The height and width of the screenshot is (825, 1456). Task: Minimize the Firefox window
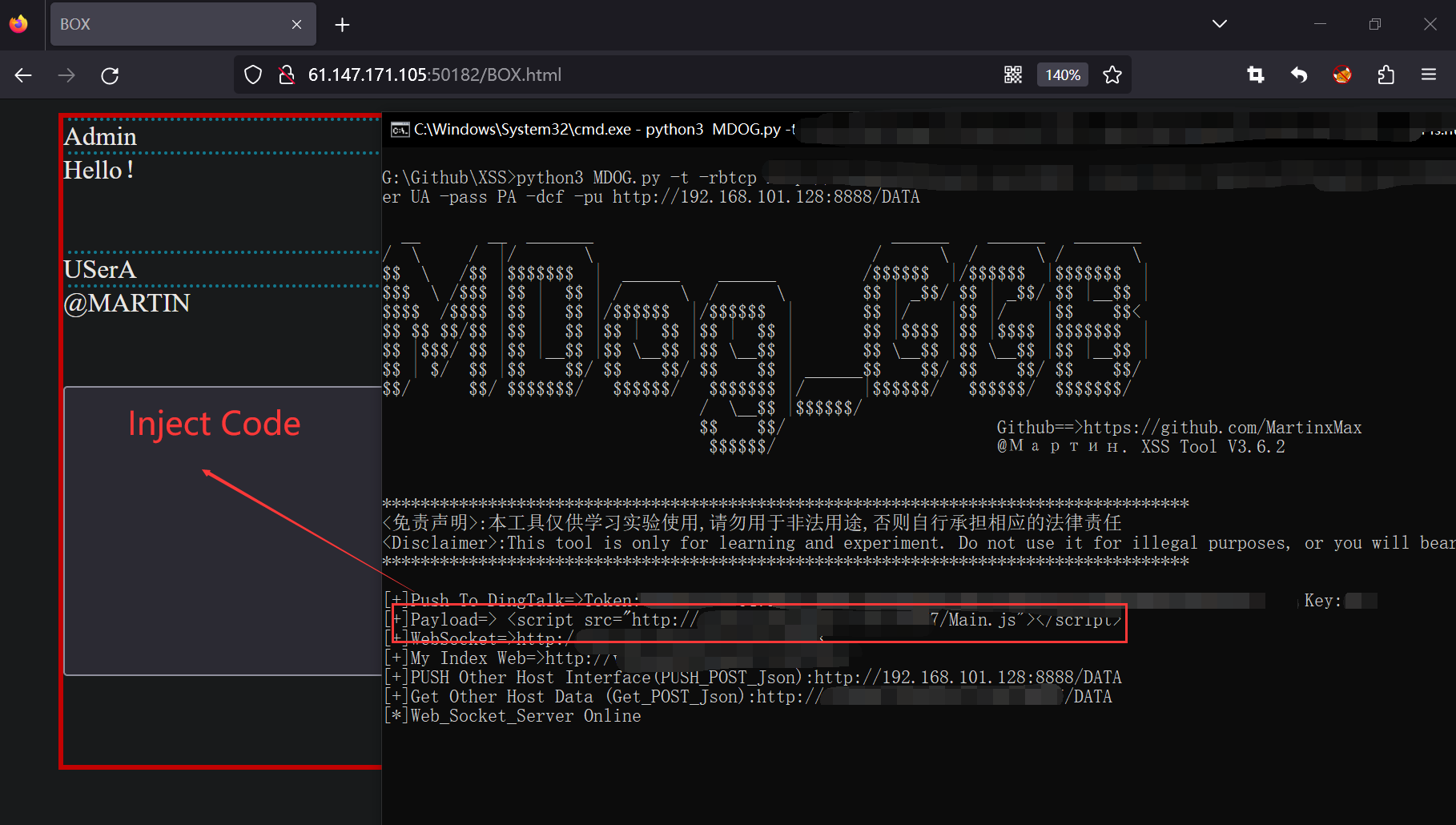click(x=1321, y=24)
